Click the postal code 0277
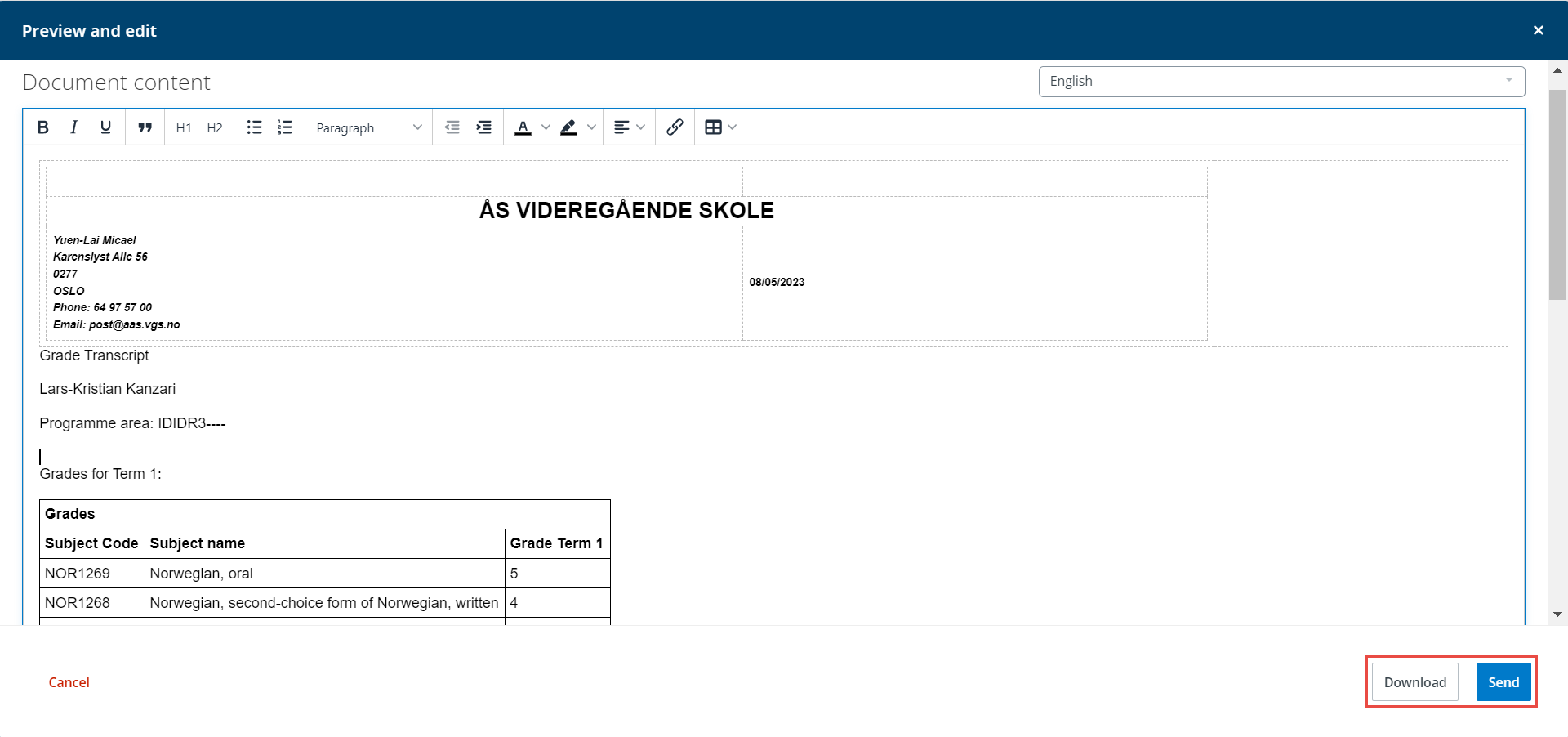 65,274
